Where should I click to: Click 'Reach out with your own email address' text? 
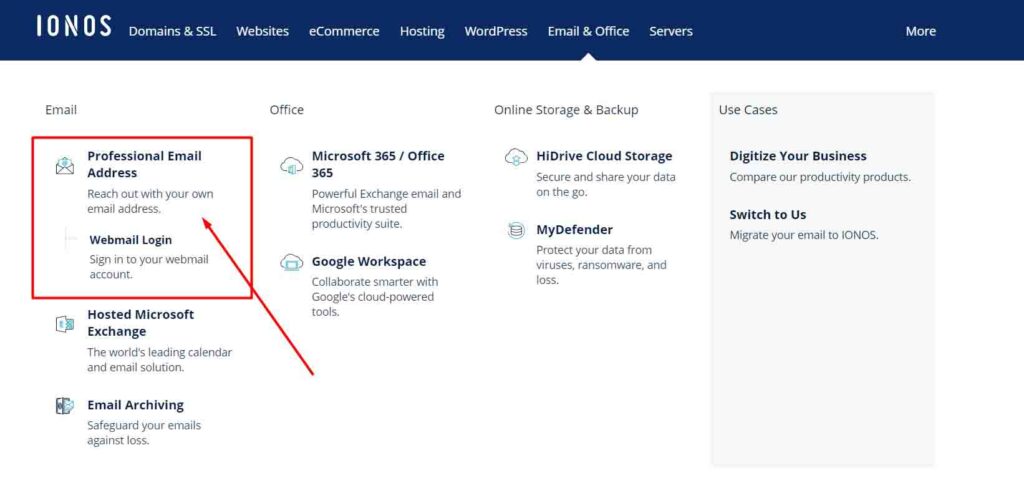point(150,202)
